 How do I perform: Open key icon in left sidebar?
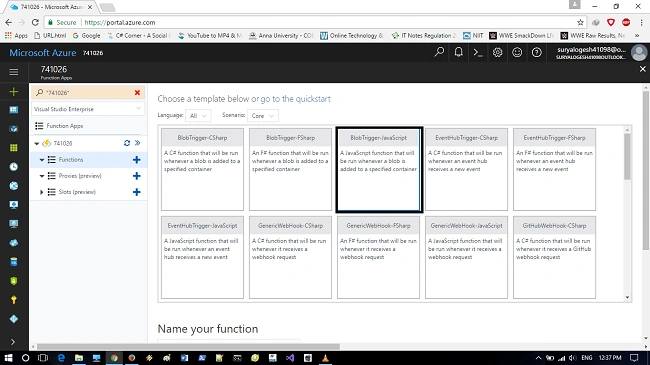tap(14, 300)
